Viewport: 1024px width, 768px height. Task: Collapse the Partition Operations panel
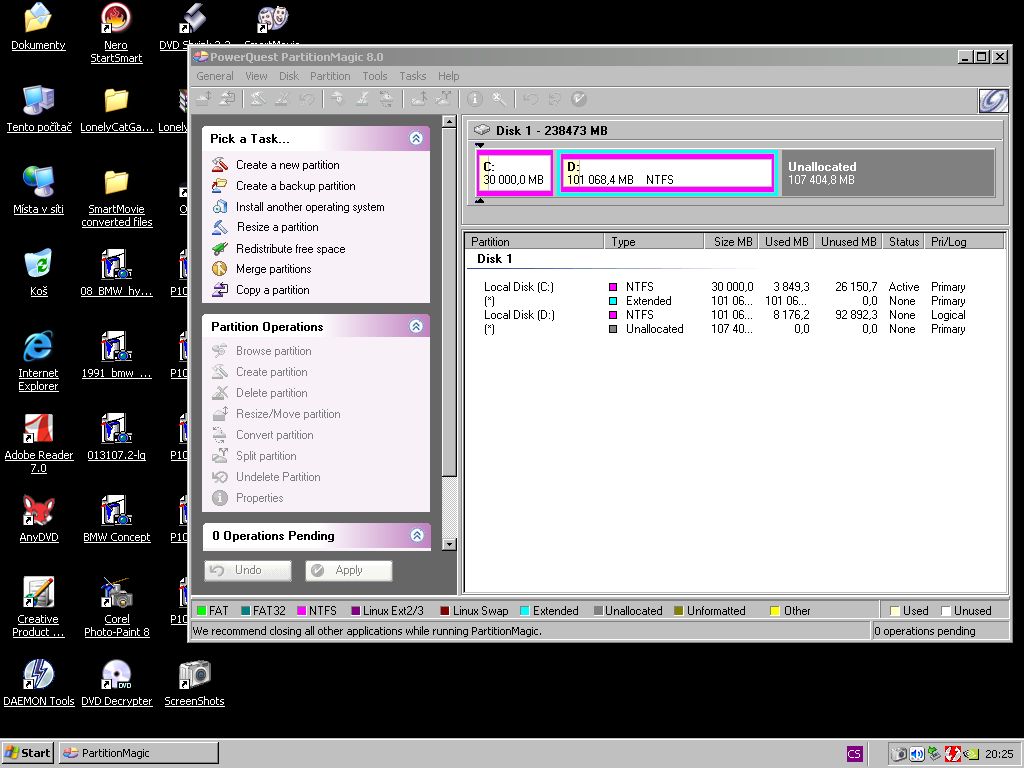pos(416,327)
